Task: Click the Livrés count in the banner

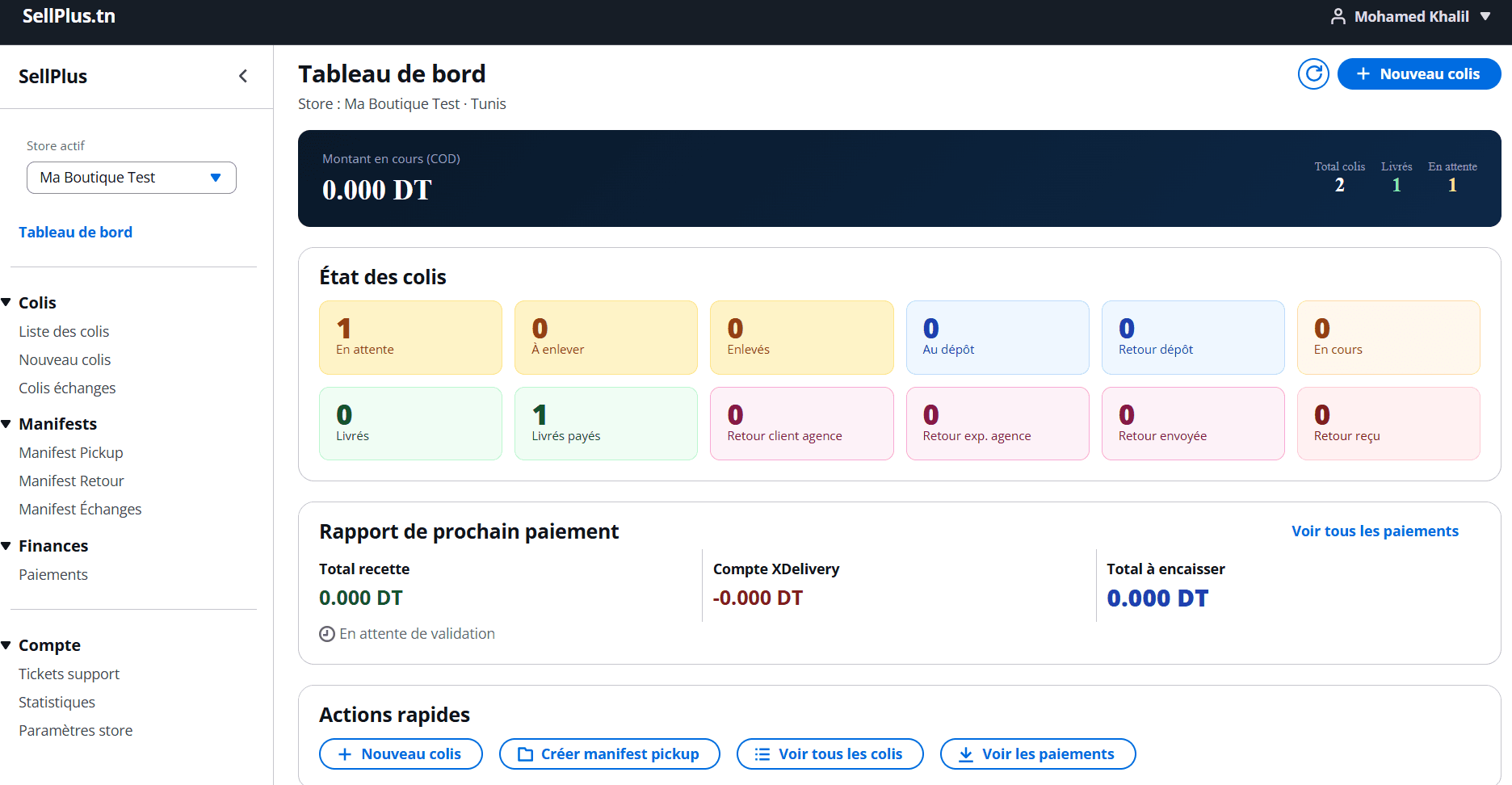Action: tap(1396, 186)
